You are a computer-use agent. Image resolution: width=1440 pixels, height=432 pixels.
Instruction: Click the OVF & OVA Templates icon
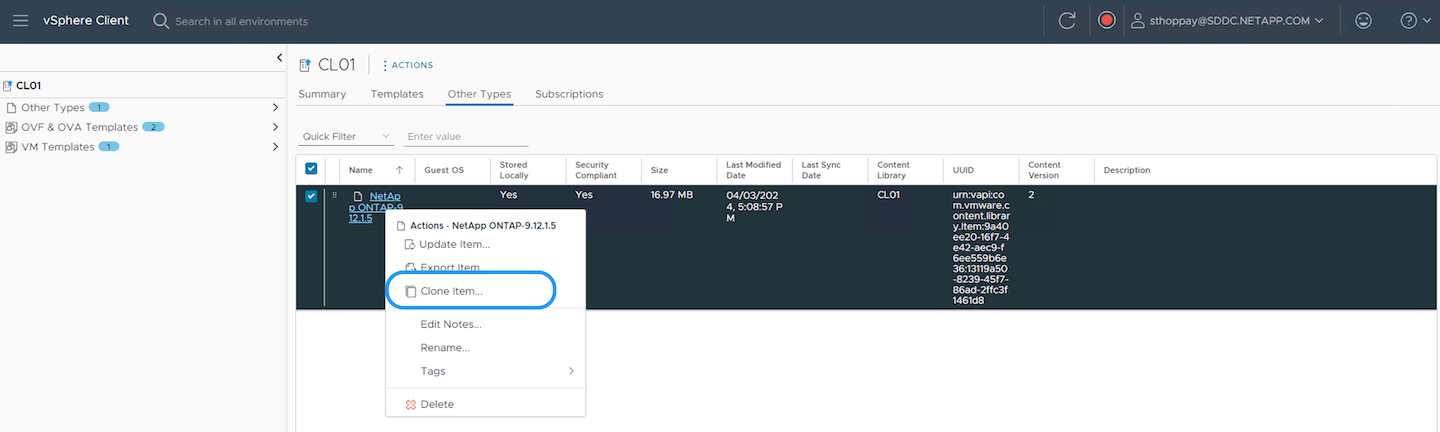pos(11,127)
